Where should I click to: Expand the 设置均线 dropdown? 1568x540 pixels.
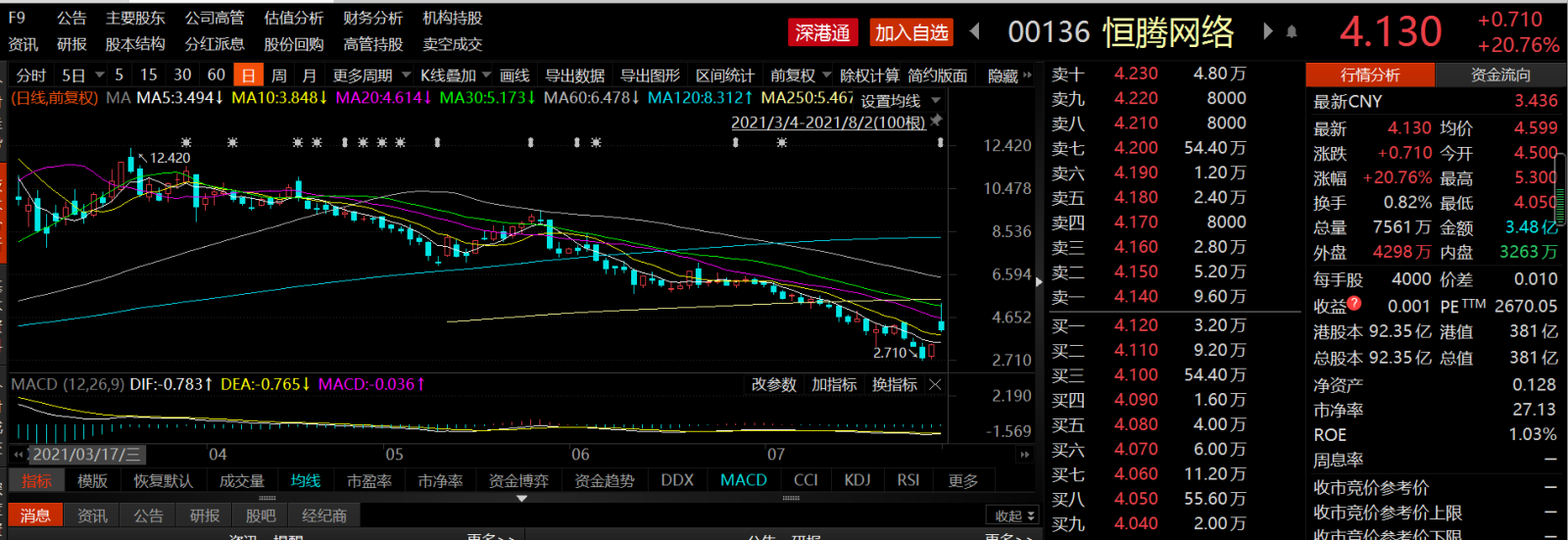(936, 101)
